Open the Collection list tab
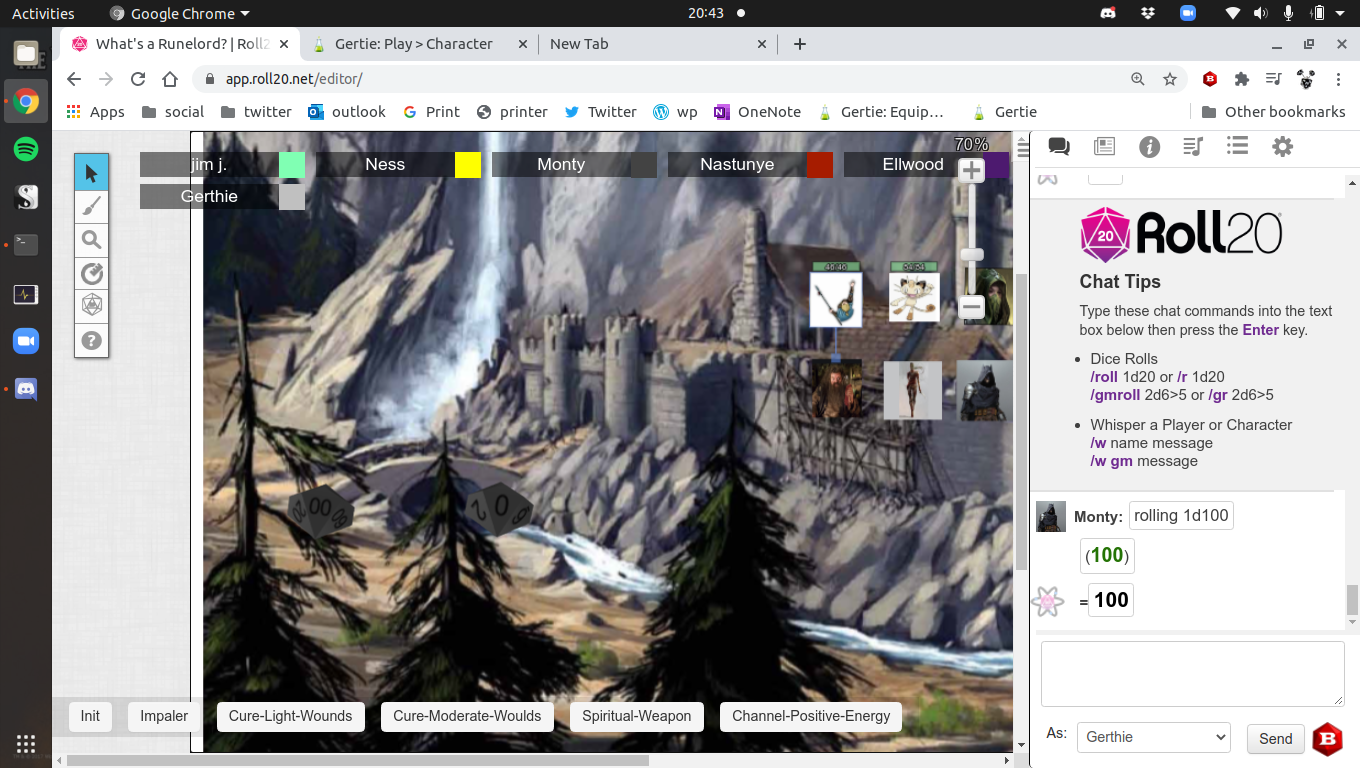 pos(1237,147)
